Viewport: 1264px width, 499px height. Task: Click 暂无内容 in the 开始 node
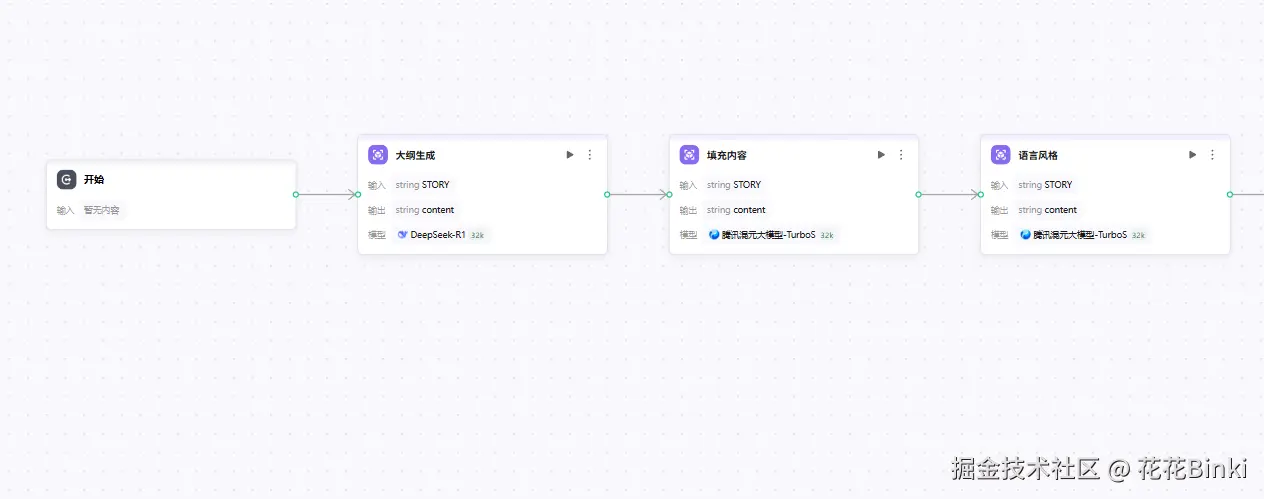pyautogui.click(x=101, y=210)
